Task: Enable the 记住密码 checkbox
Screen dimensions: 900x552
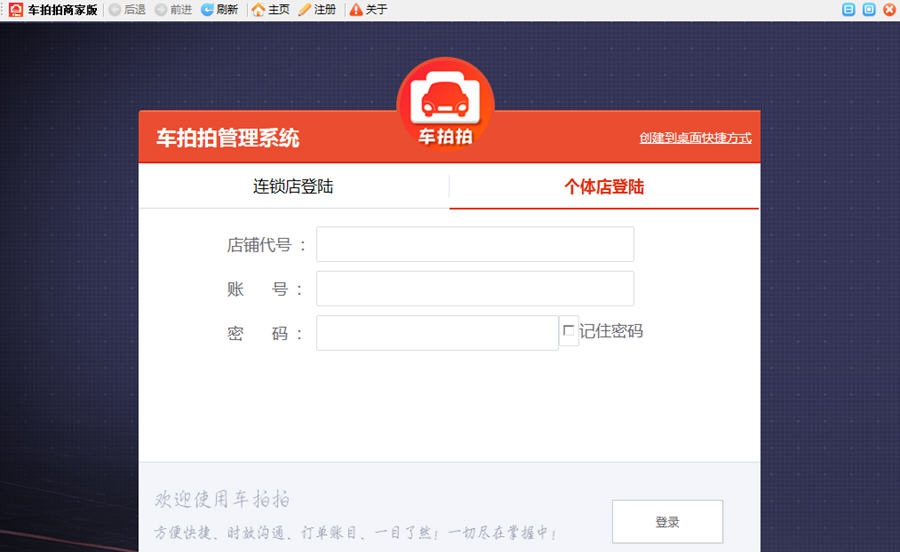Action: [x=568, y=331]
